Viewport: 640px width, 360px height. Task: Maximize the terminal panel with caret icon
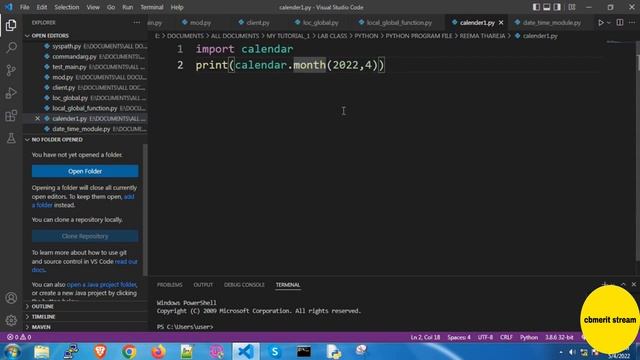click(623, 284)
